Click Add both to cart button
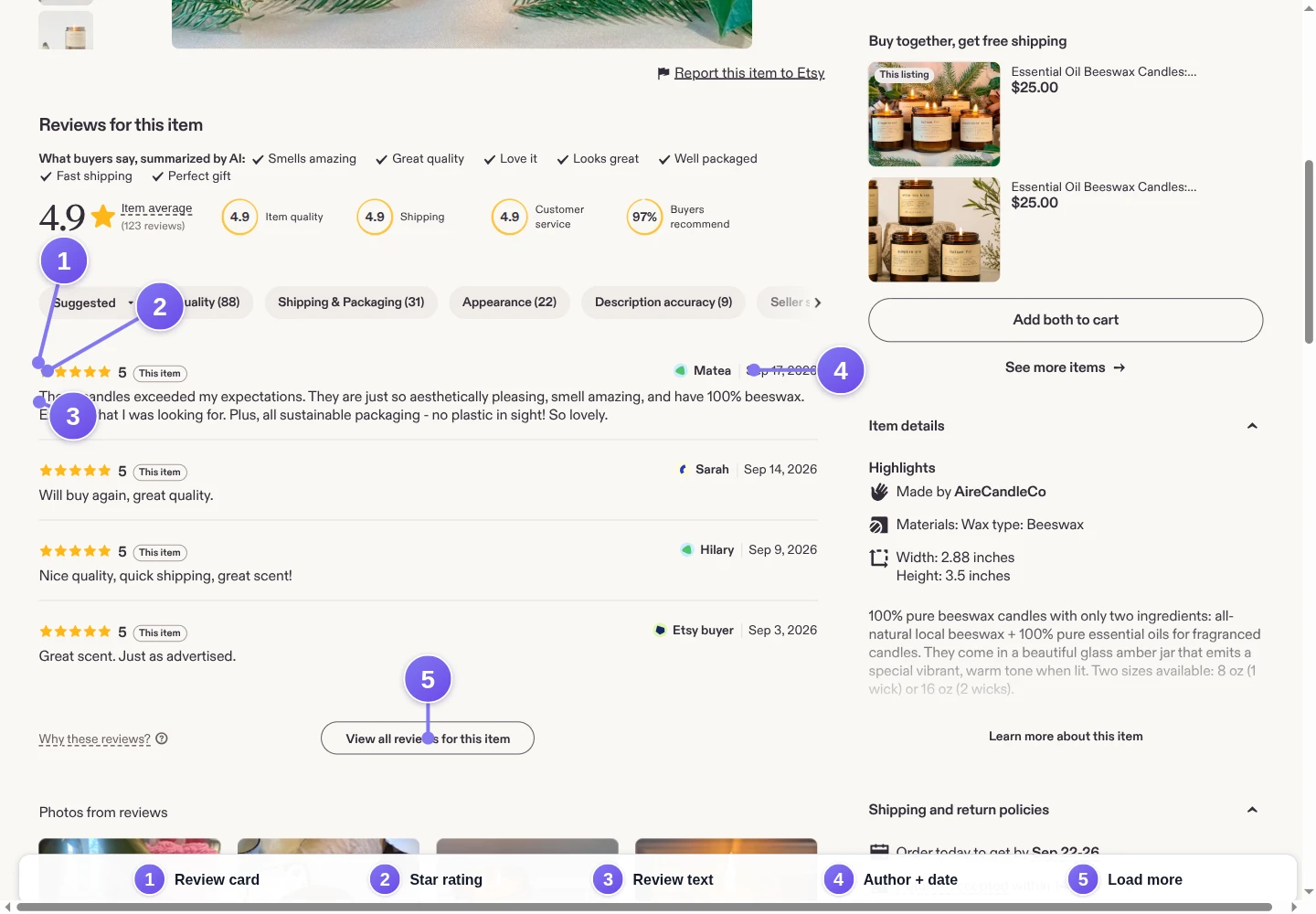1316x914 pixels. (1066, 320)
